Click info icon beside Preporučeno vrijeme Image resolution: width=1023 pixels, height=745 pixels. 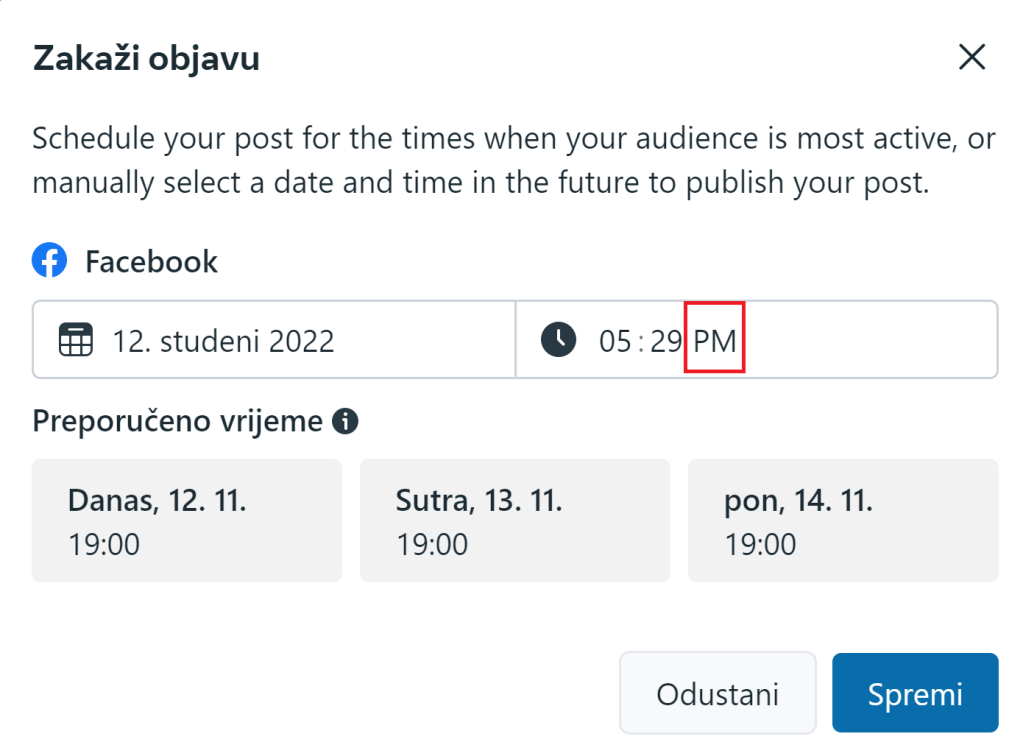pos(345,422)
